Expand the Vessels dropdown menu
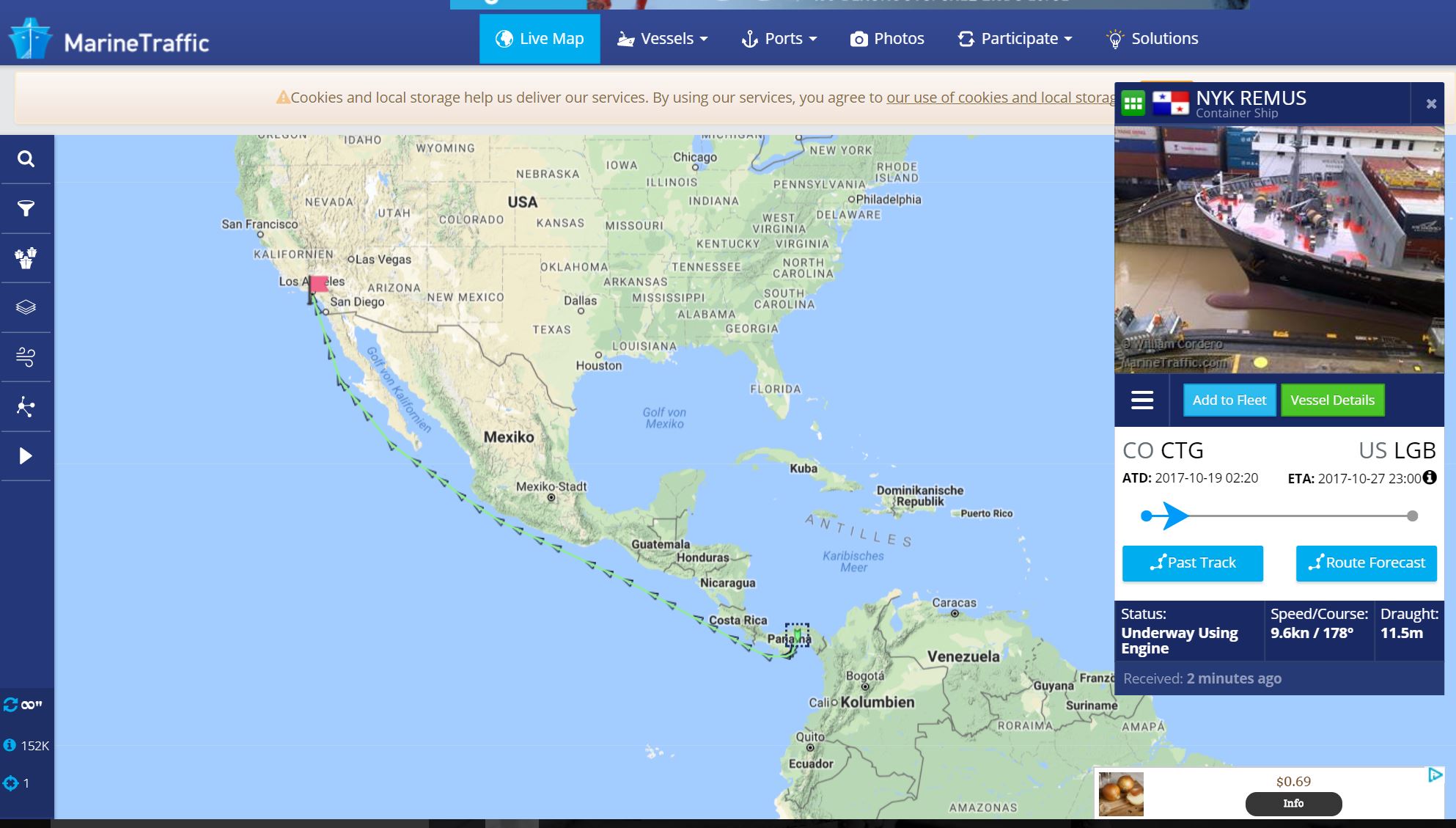Screen dimensions: 1456x828 pos(662,39)
